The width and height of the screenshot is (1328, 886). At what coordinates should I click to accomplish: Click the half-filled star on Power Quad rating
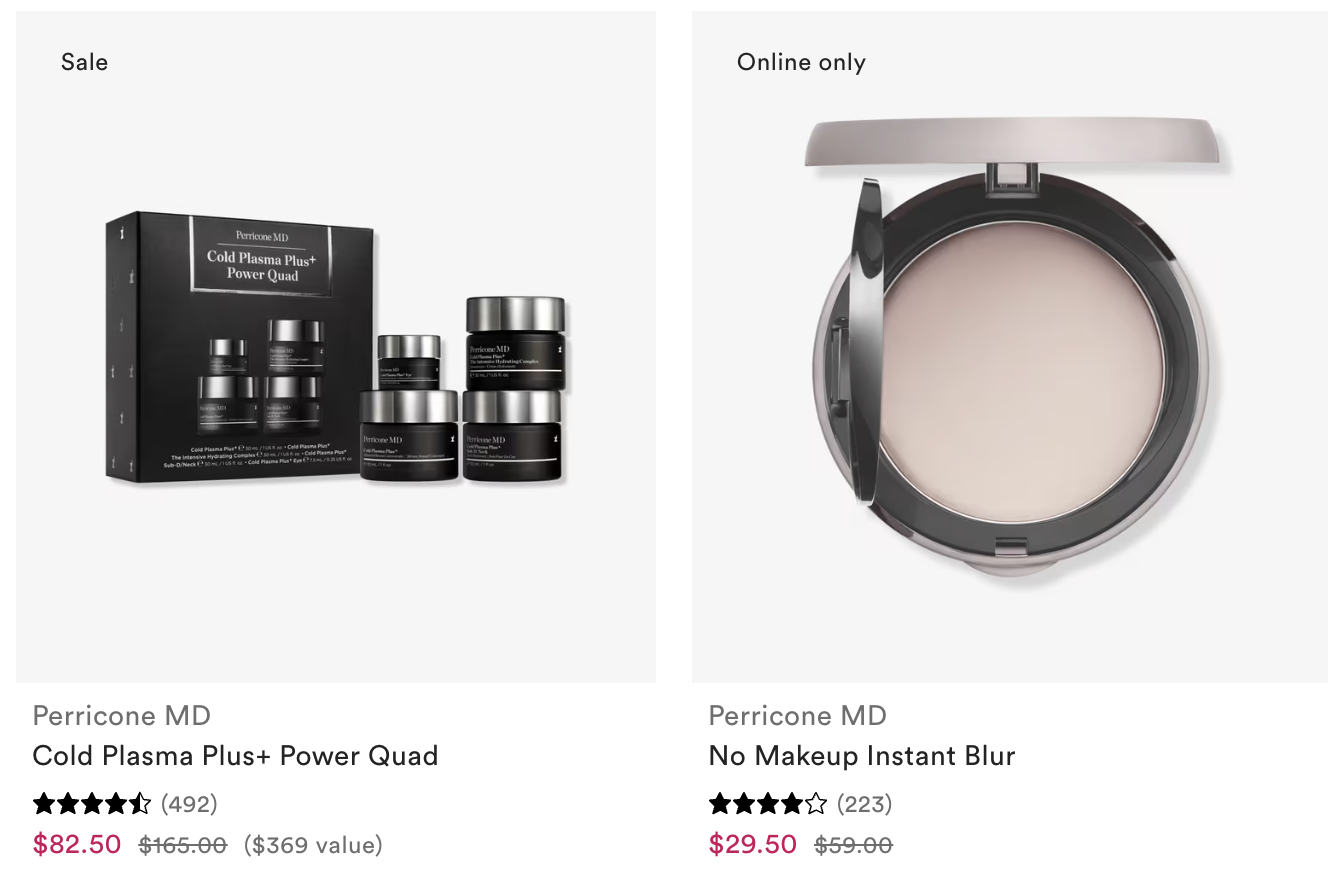click(x=141, y=804)
